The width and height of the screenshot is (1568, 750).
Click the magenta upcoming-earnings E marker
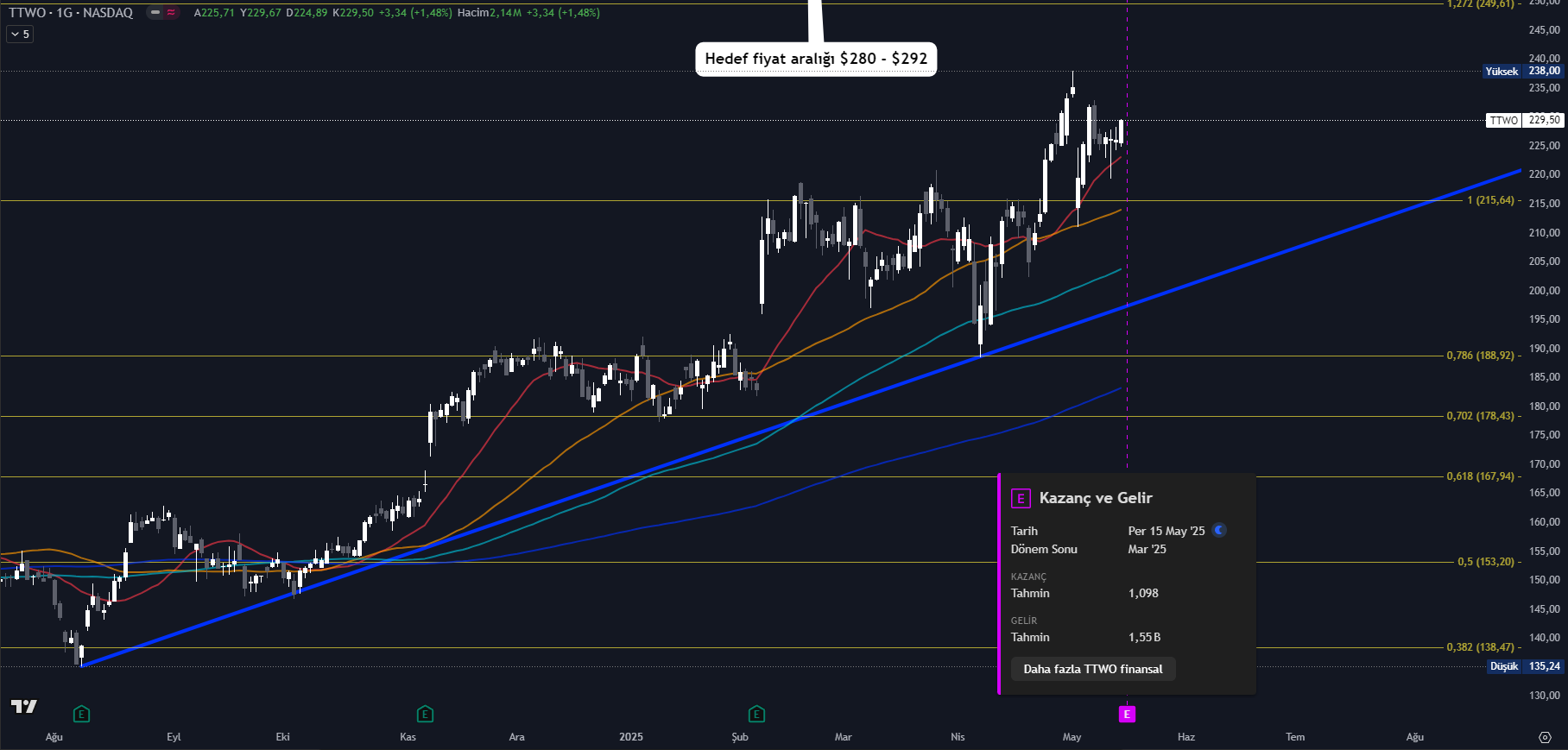[1127, 714]
